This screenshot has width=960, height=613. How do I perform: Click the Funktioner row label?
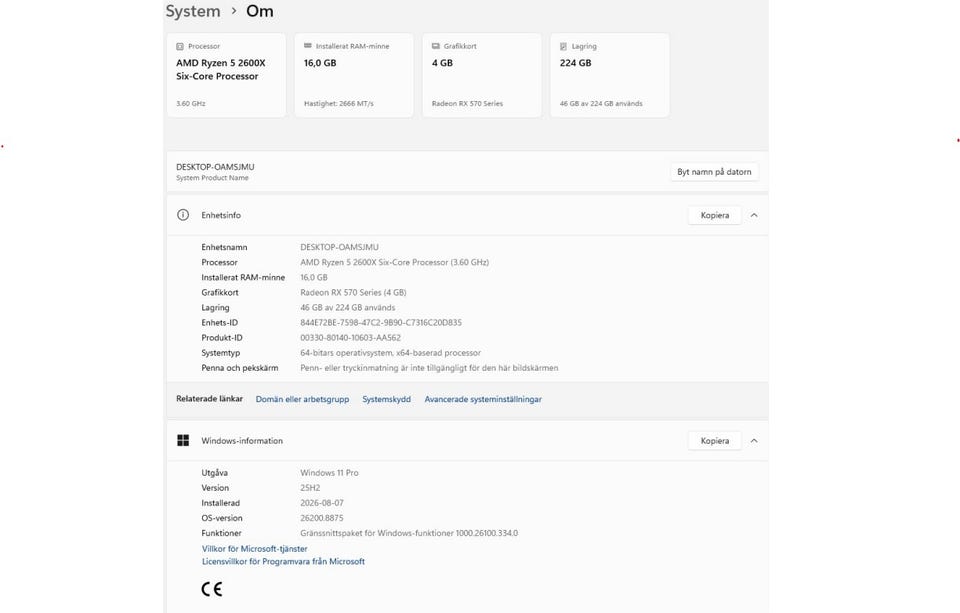pos(221,533)
